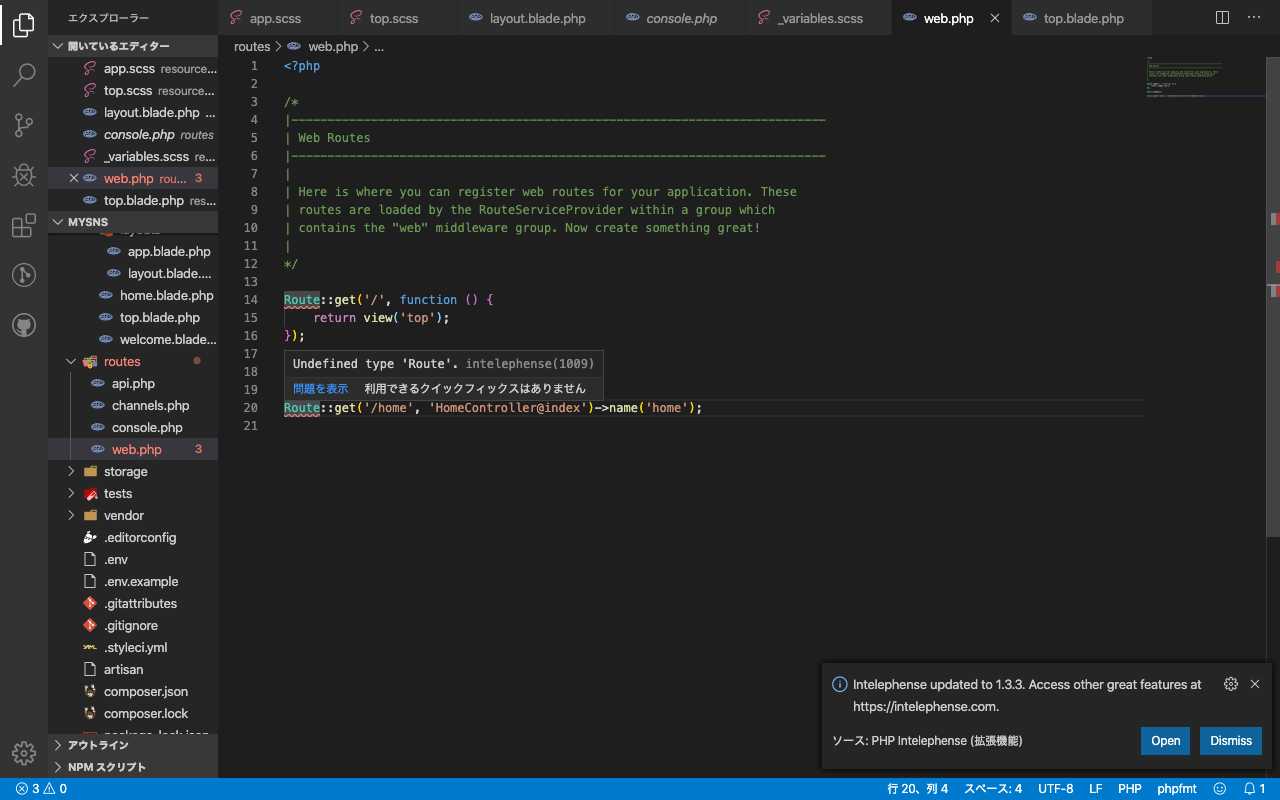Change indentation via スペース: 4 status

993,789
